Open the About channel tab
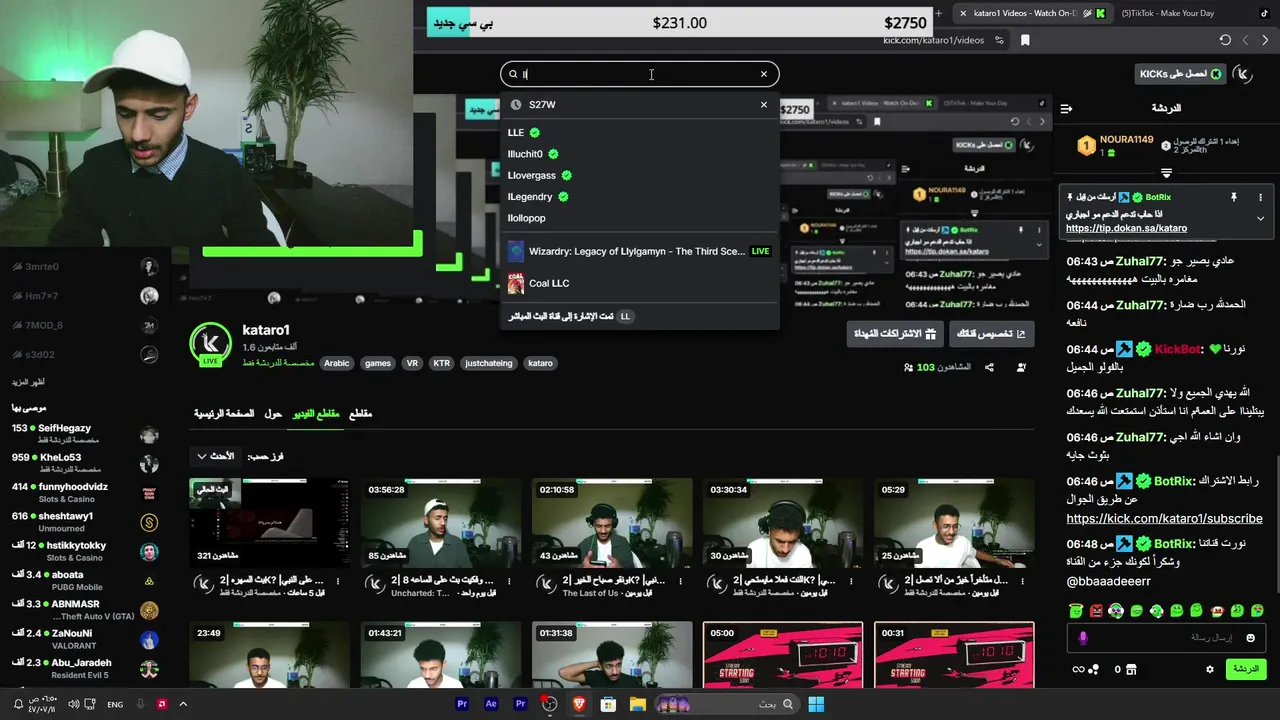 tap(273, 413)
